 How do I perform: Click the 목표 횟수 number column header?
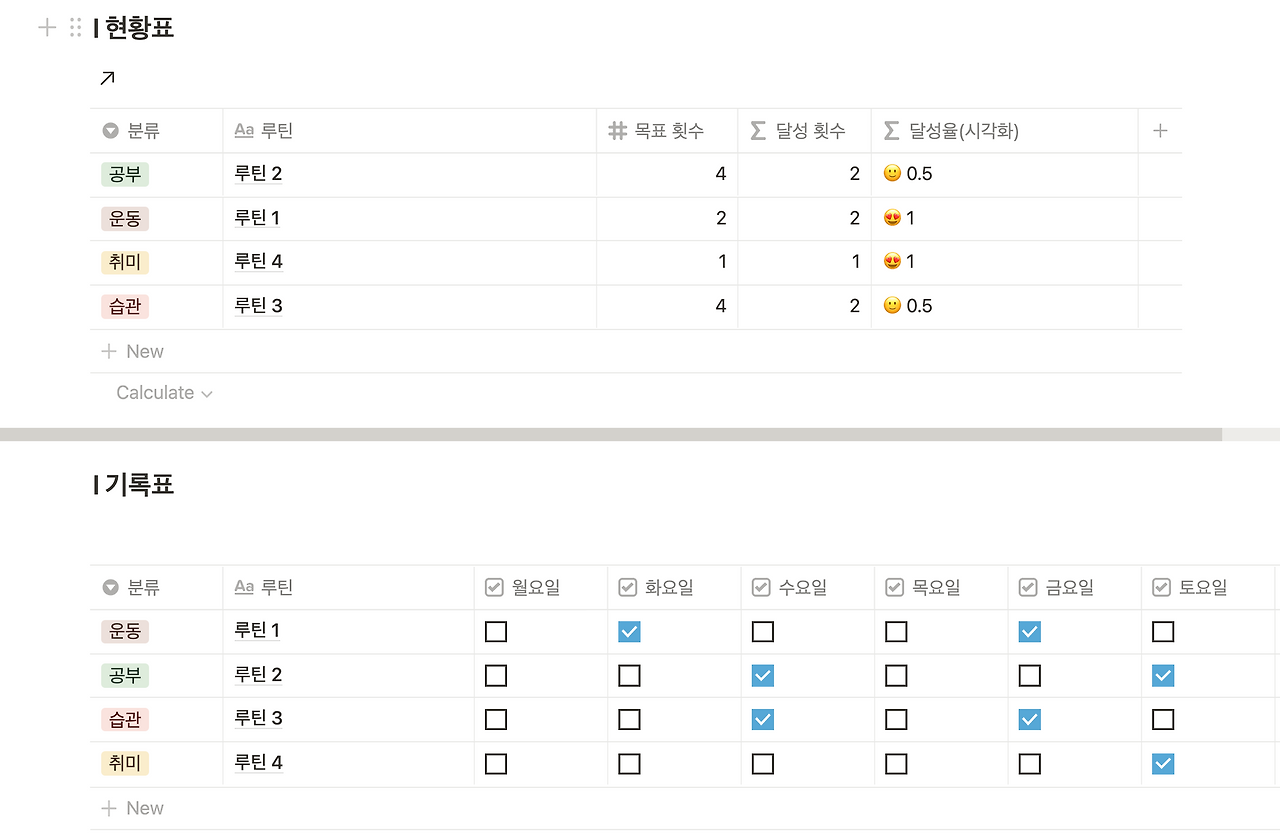coord(667,130)
